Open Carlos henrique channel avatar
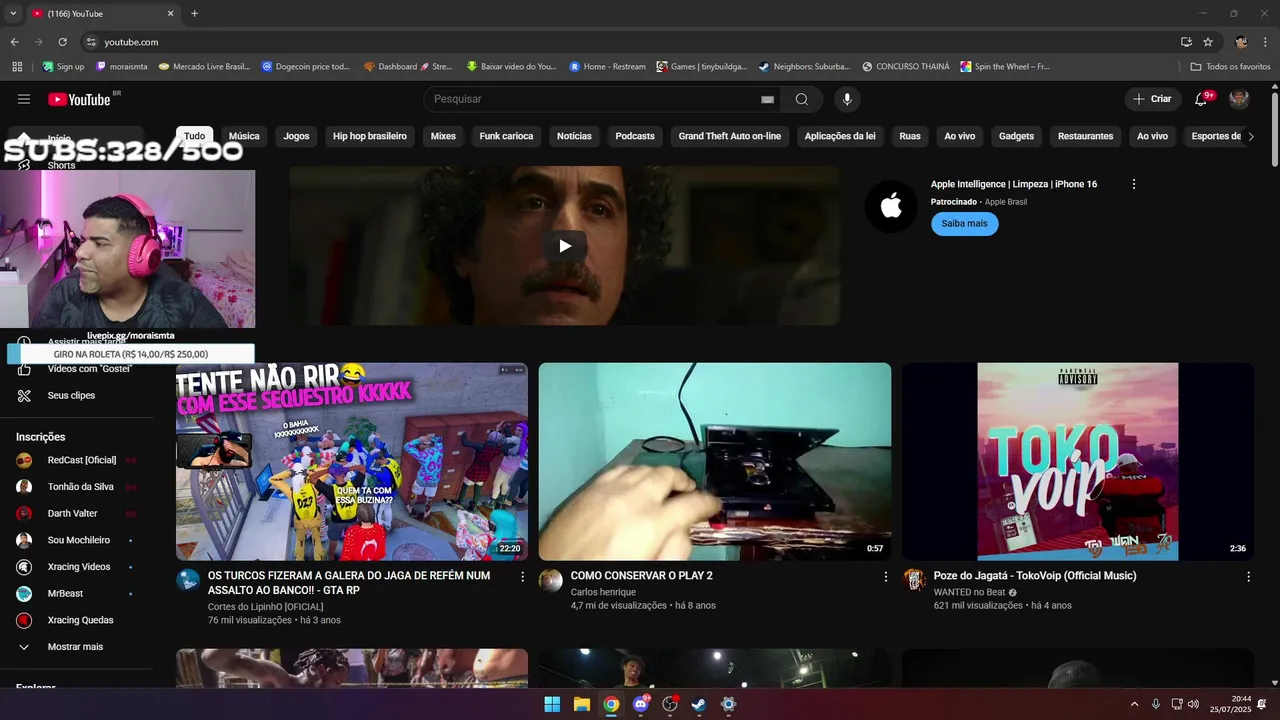 click(551, 581)
